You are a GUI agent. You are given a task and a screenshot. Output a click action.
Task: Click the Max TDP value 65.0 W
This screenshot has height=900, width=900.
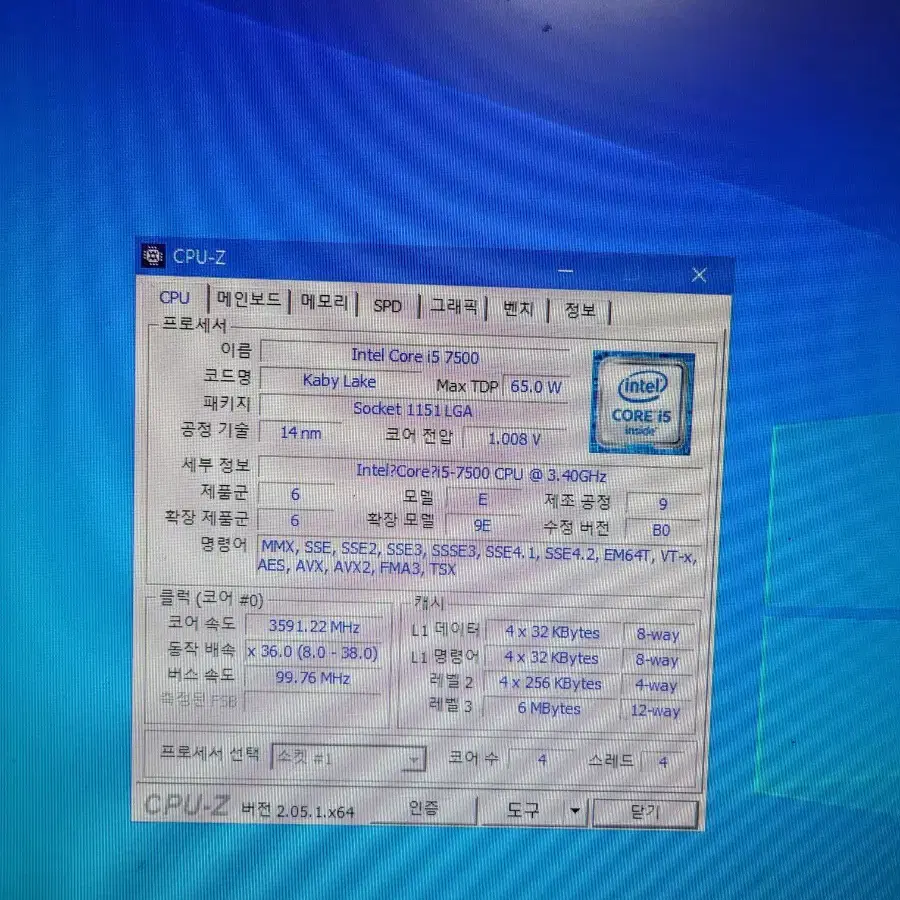[x=536, y=387]
